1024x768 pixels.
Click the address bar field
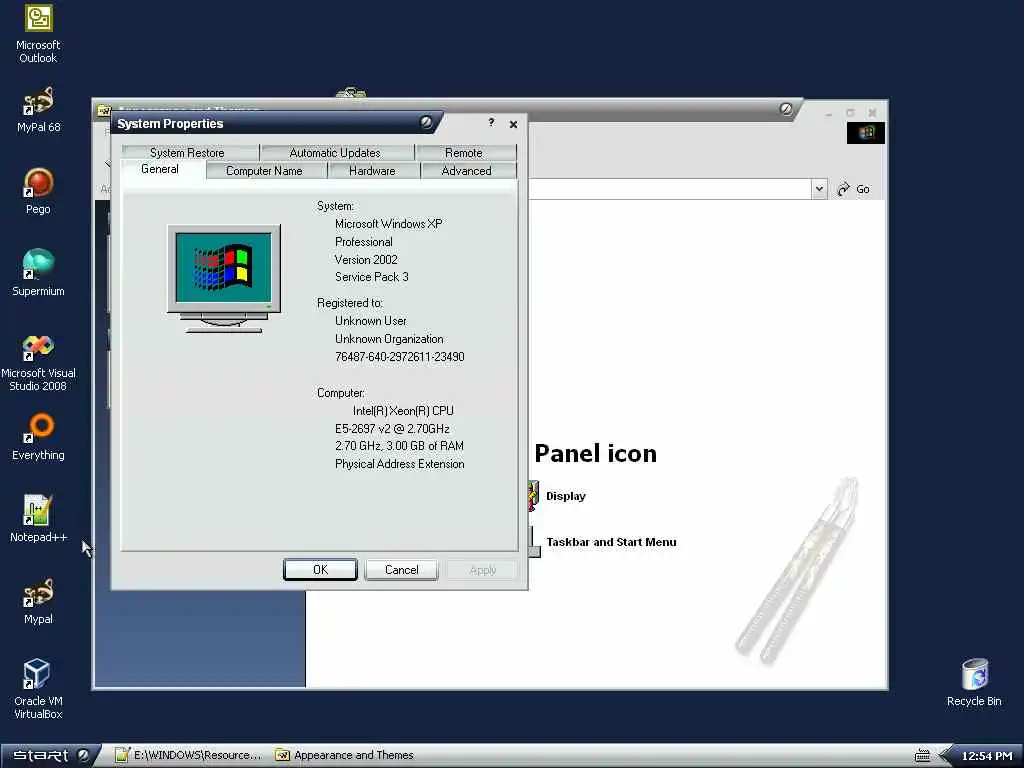[x=669, y=189]
